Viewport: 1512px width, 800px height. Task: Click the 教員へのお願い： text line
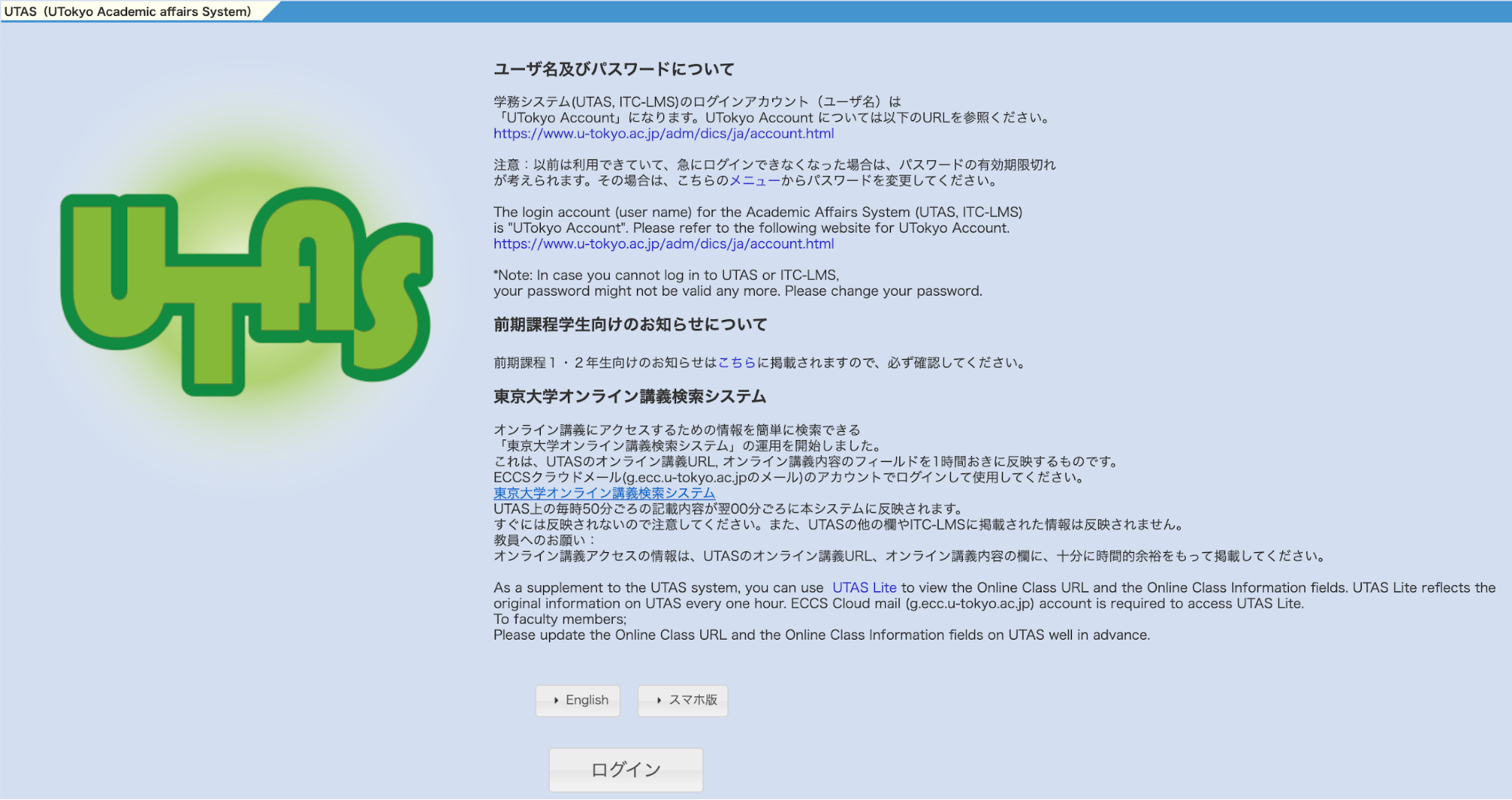coord(545,540)
